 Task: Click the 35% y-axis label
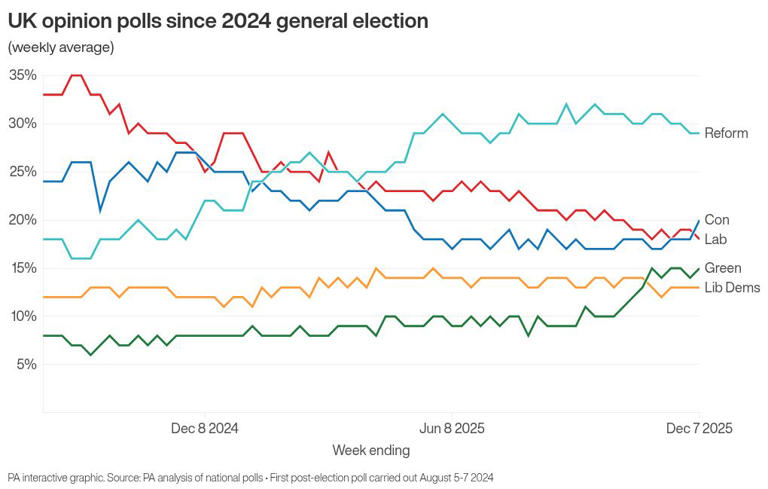tap(22, 75)
